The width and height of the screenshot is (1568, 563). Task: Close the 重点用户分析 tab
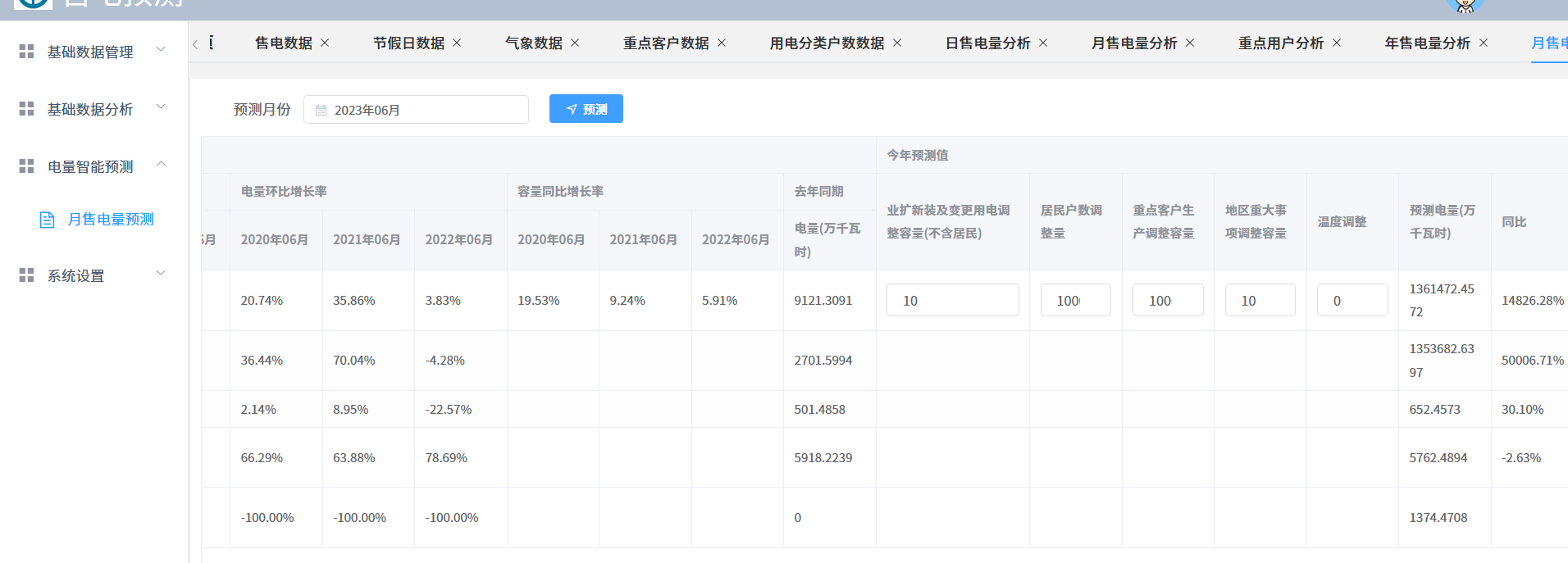pos(1337,43)
